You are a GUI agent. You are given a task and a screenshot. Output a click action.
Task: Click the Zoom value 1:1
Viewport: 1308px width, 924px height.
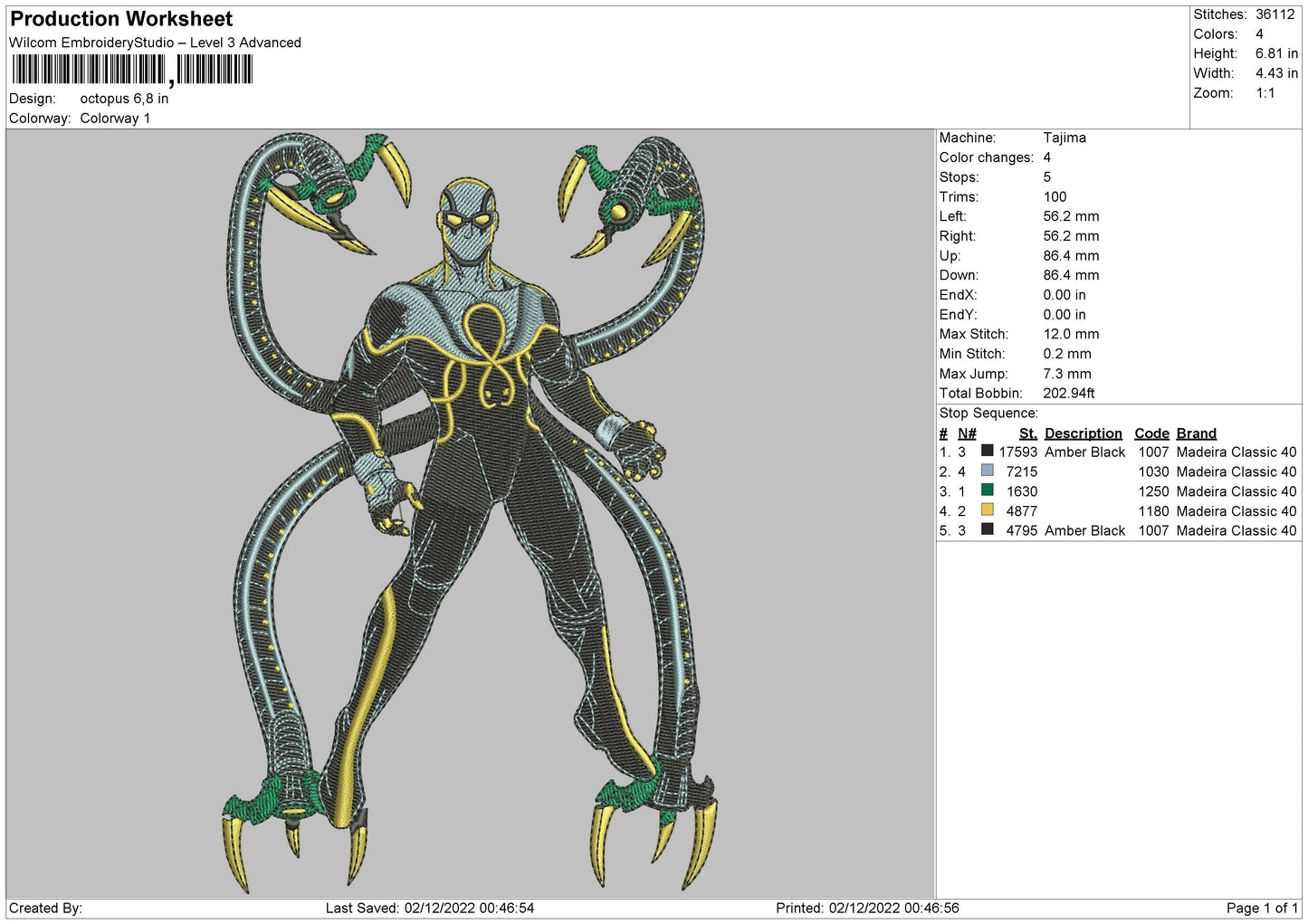1265,93
